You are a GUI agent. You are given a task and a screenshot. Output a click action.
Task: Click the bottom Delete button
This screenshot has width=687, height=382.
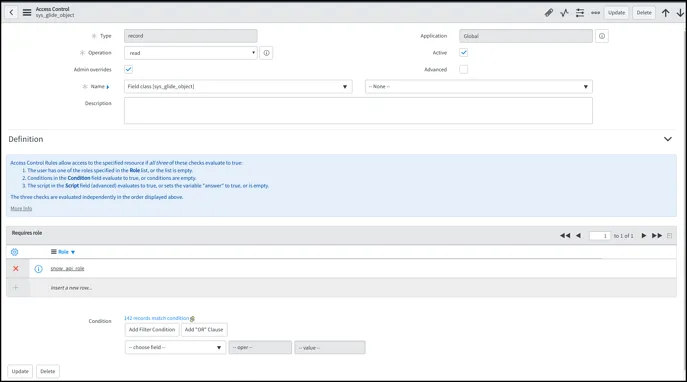48,371
